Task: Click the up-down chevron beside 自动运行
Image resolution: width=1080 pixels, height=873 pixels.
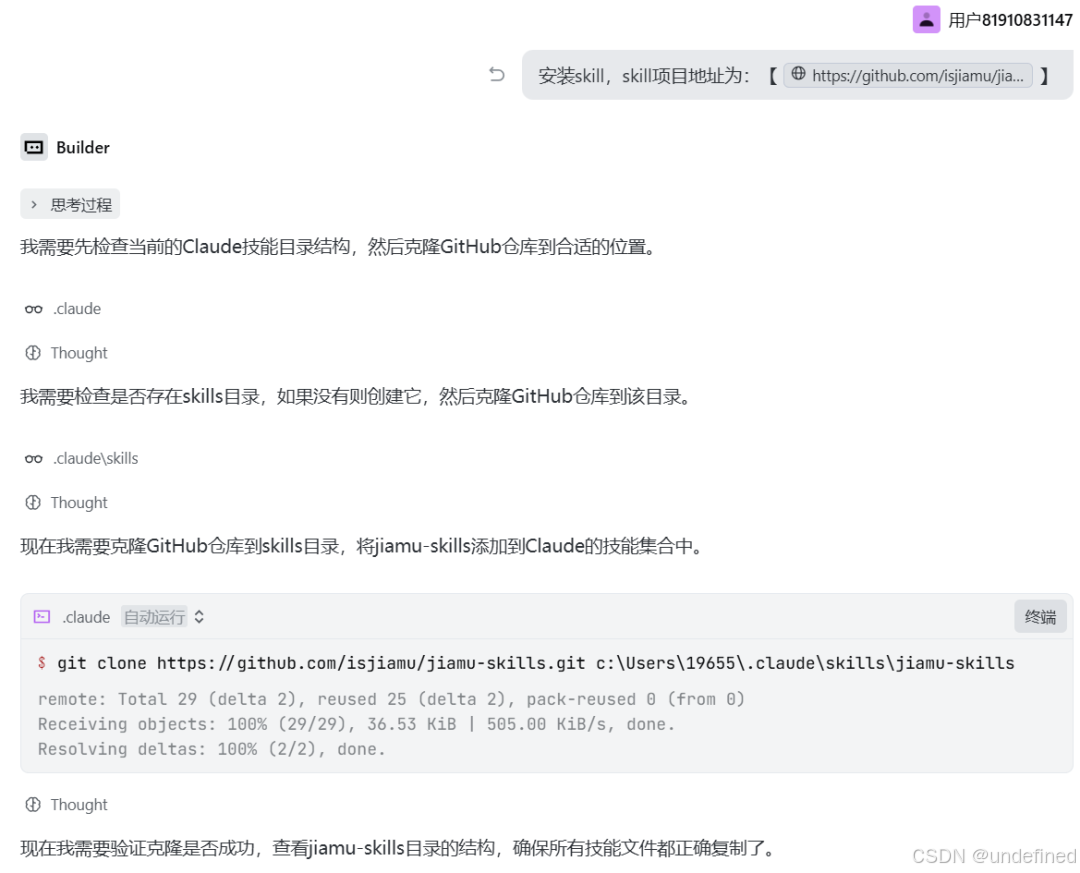Action: (199, 617)
